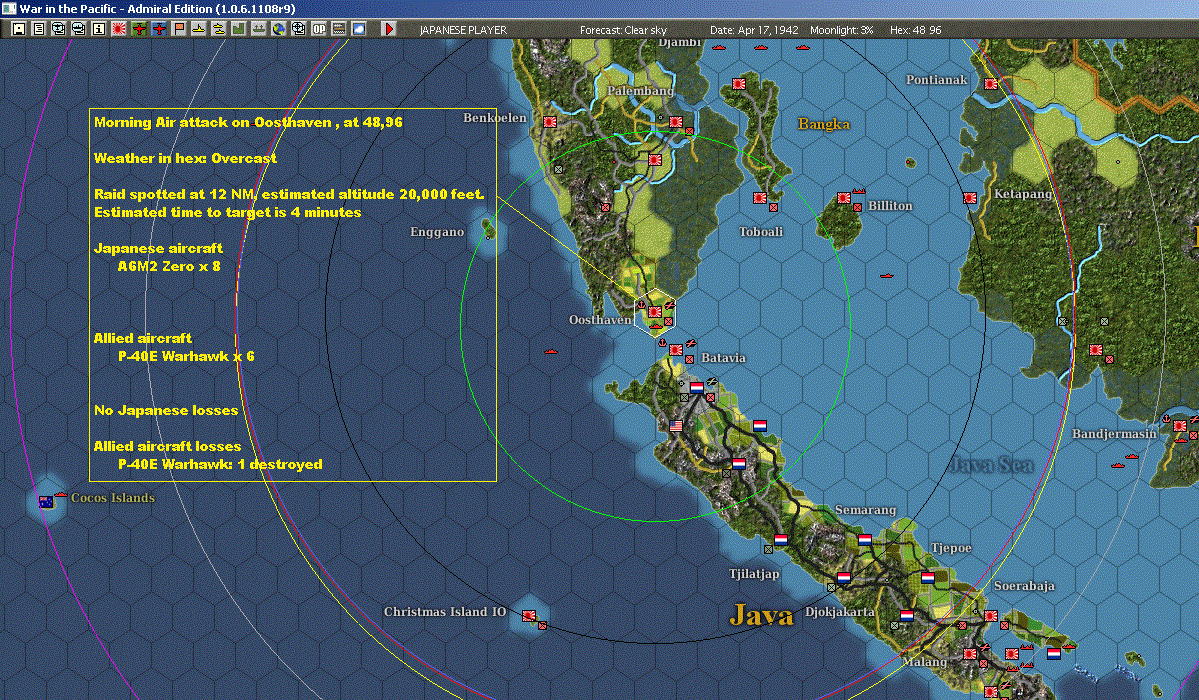This screenshot has height=700, width=1199.
Task: Click the anchor port icon at Oosthaven
Action: tap(642, 306)
